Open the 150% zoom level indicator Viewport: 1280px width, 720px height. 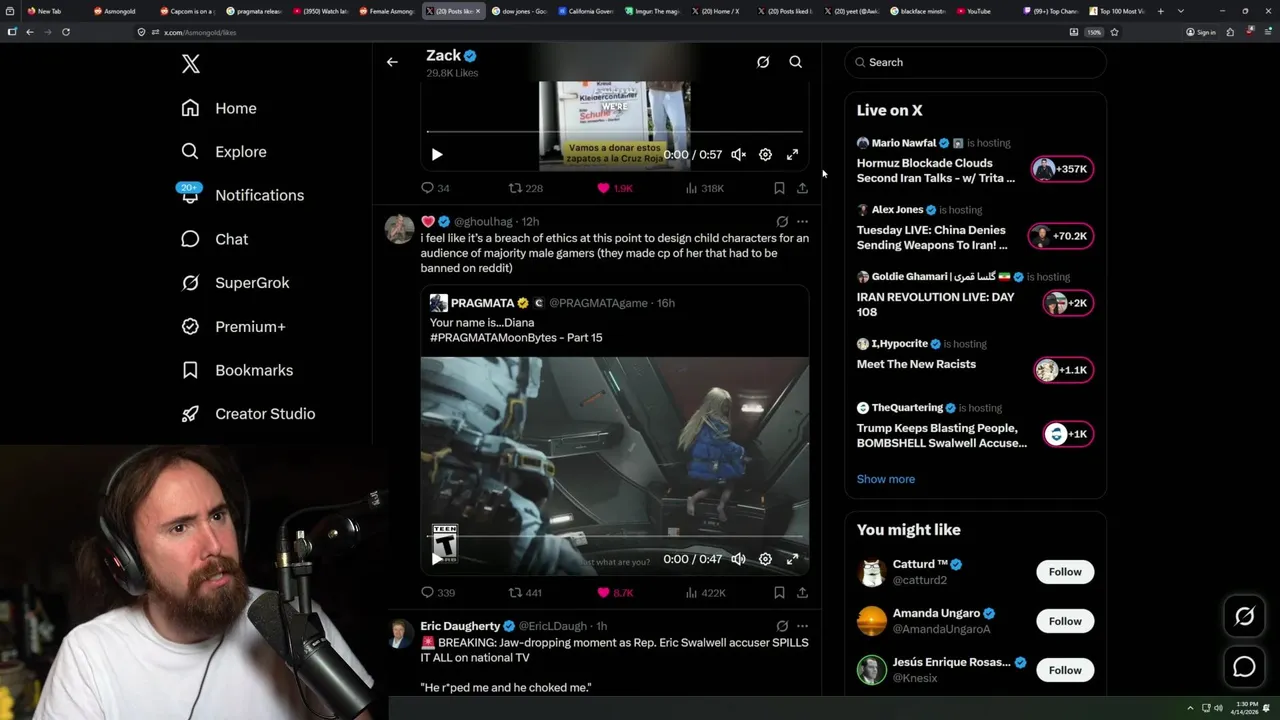pyautogui.click(x=1094, y=32)
